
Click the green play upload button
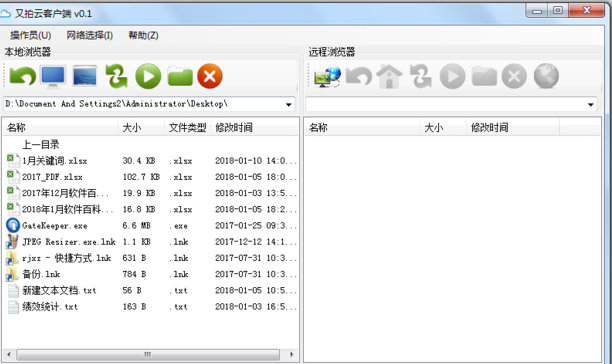point(148,76)
